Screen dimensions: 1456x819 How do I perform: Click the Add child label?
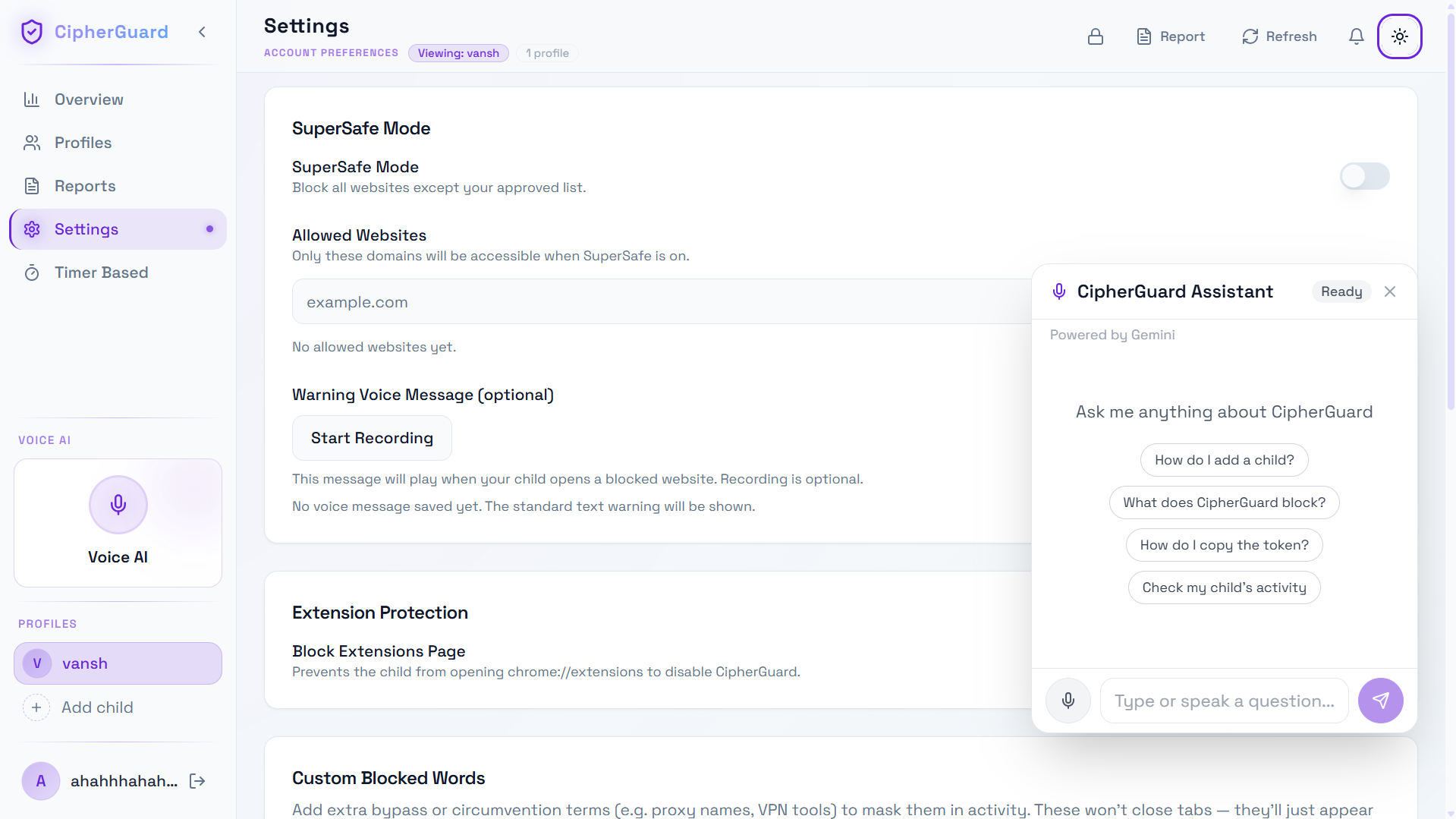coord(97,707)
